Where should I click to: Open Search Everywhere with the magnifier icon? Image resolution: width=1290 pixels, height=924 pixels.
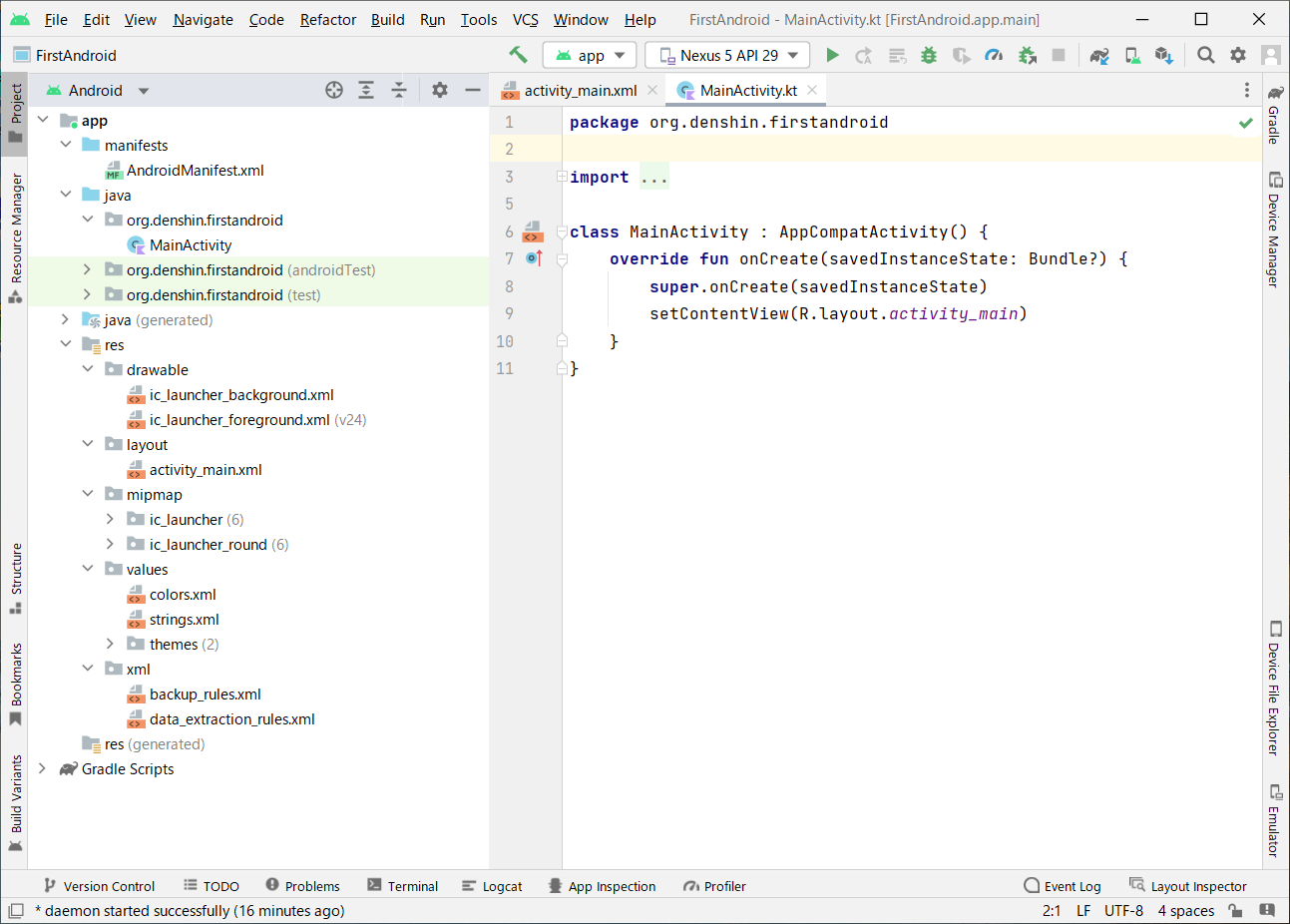(1205, 55)
